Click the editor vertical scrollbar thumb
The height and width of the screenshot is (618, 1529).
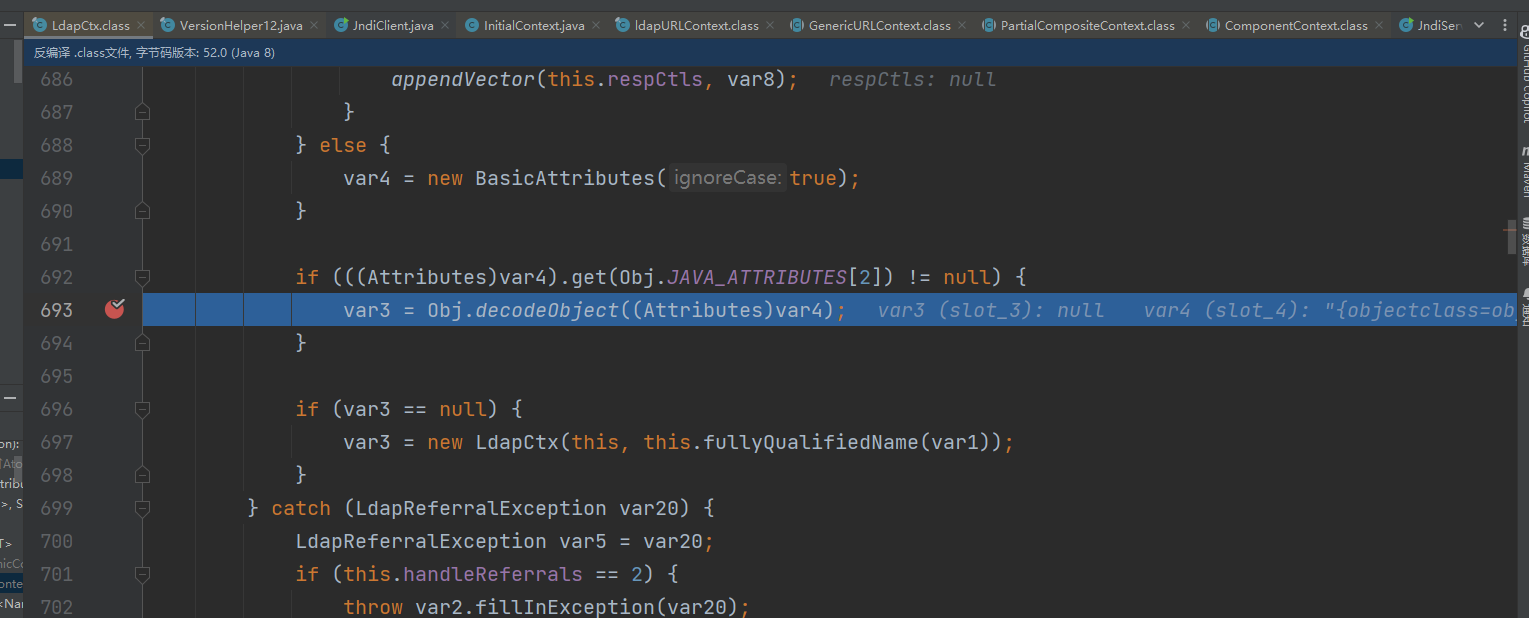tap(1511, 238)
